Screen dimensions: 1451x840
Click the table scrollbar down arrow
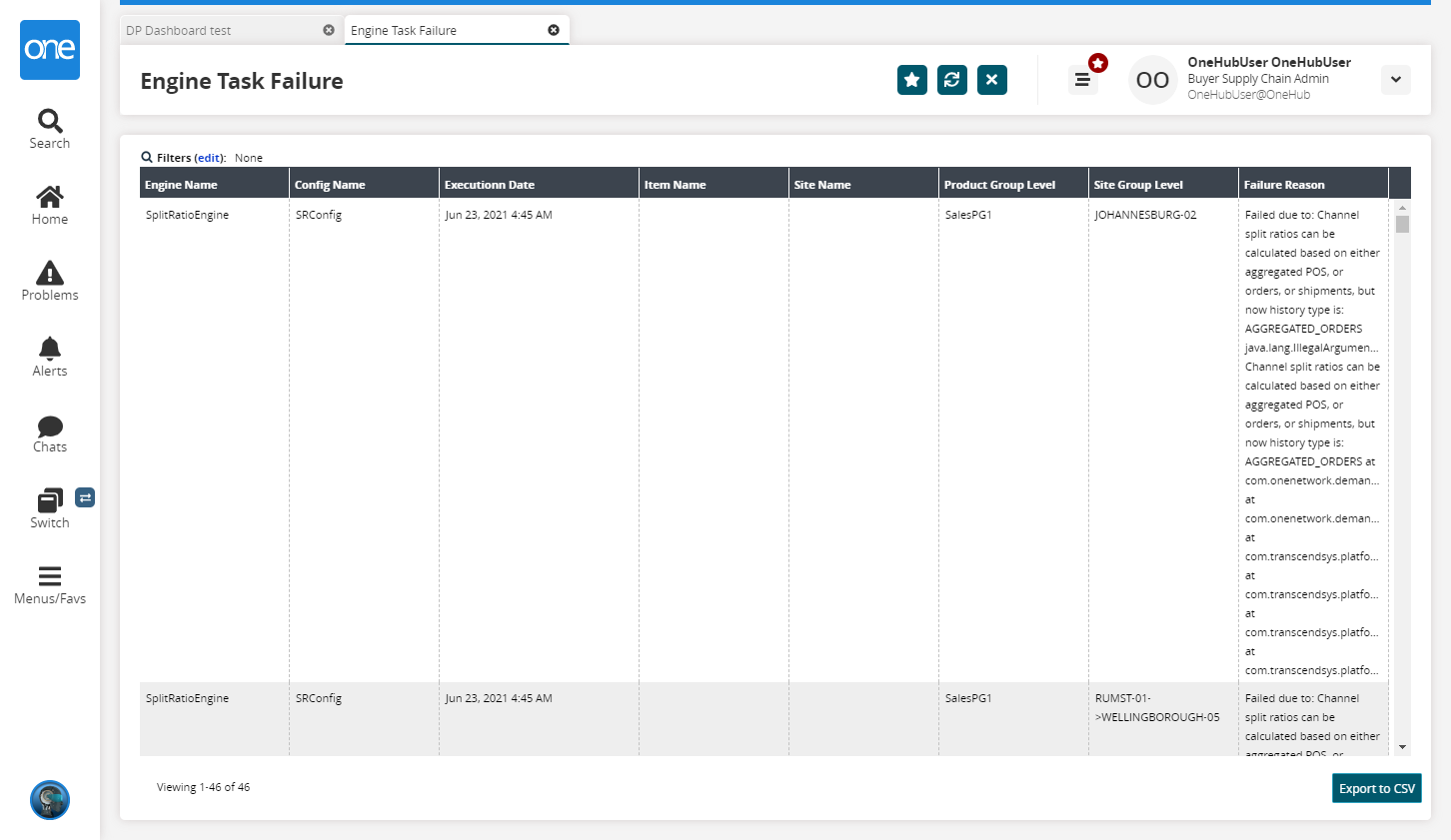(x=1402, y=747)
